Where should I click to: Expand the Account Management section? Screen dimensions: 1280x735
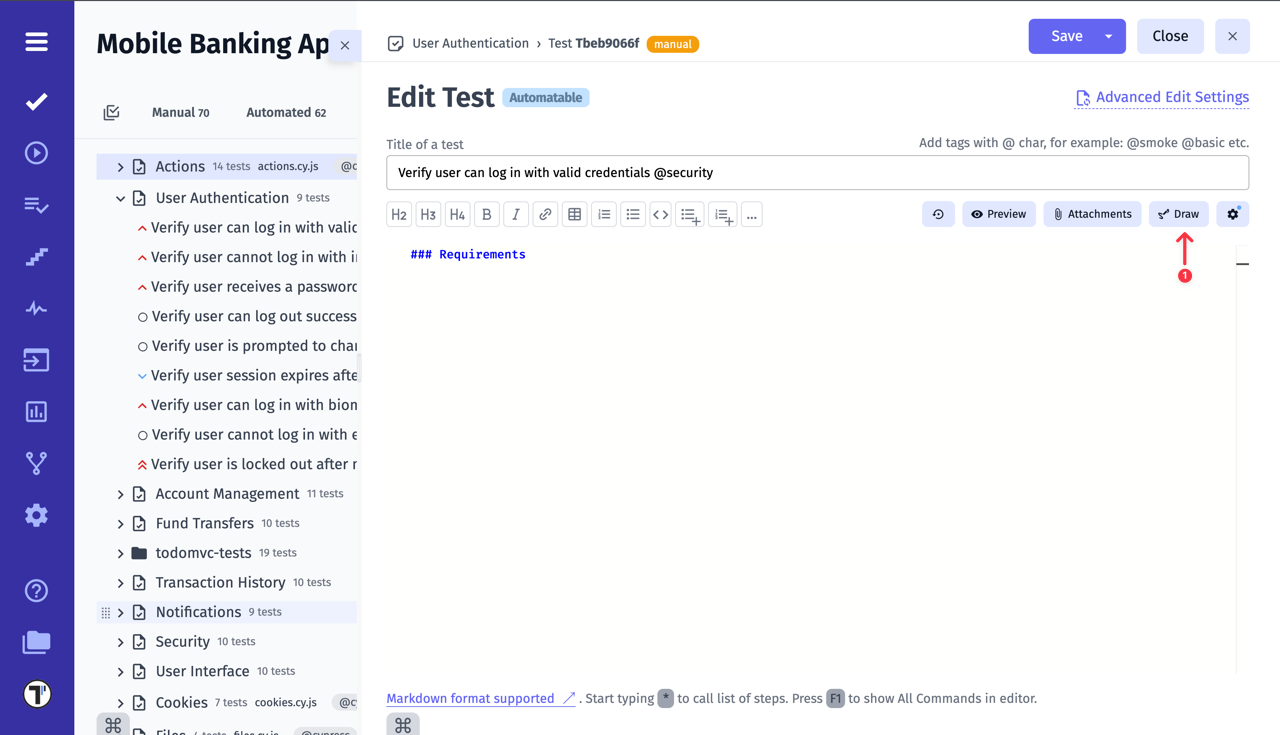click(120, 493)
